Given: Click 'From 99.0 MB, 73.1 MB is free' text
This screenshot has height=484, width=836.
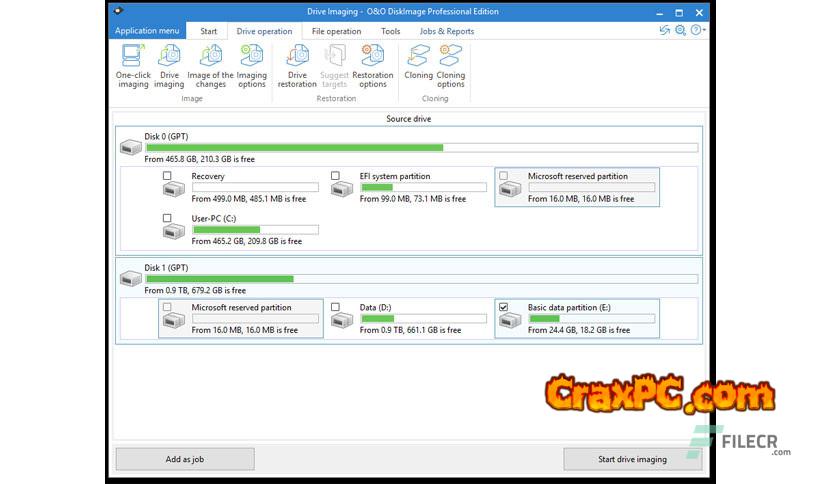Looking at the screenshot, I should [x=413, y=199].
